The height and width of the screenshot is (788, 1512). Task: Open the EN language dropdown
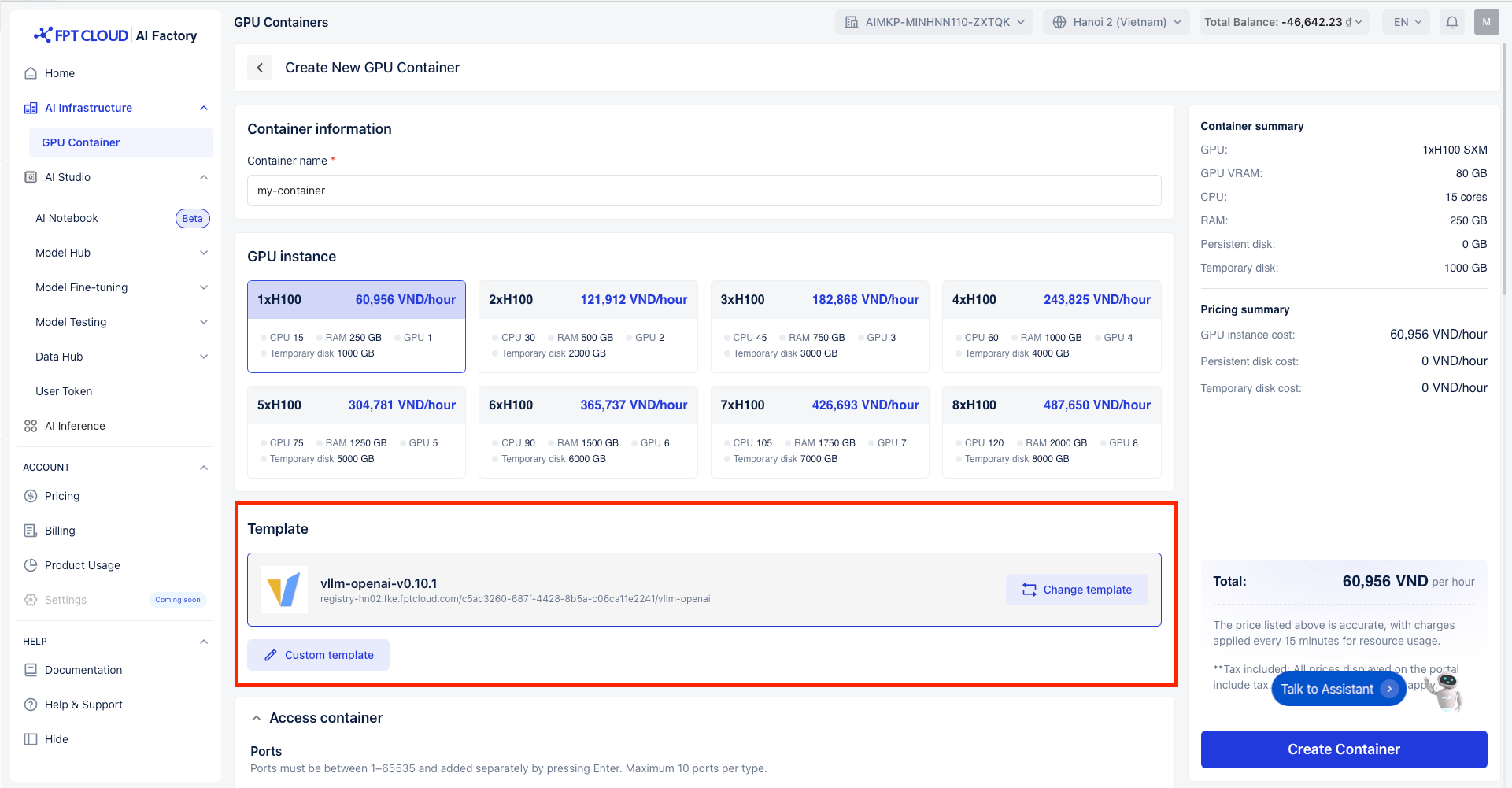pyautogui.click(x=1407, y=22)
